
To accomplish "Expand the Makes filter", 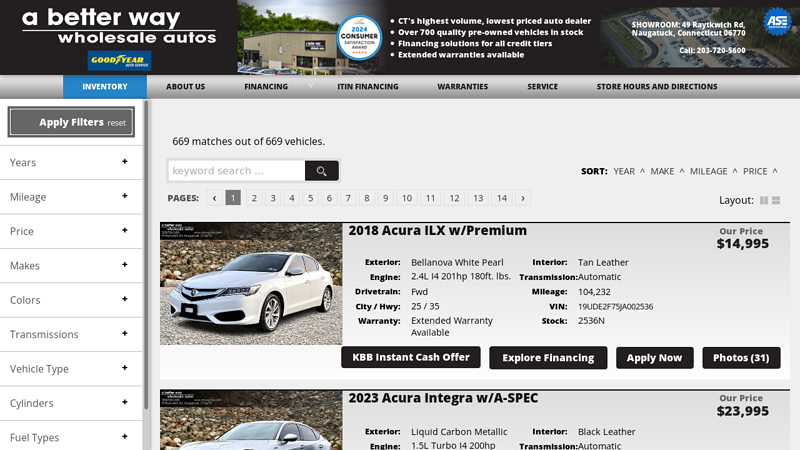I will click(x=71, y=266).
